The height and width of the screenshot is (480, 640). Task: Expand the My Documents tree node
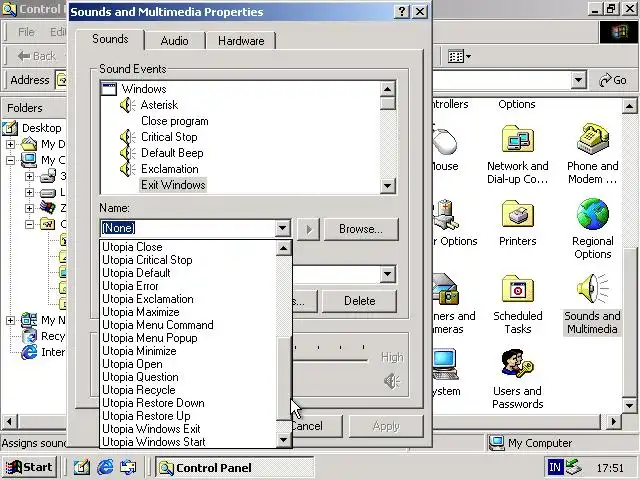(x=11, y=144)
